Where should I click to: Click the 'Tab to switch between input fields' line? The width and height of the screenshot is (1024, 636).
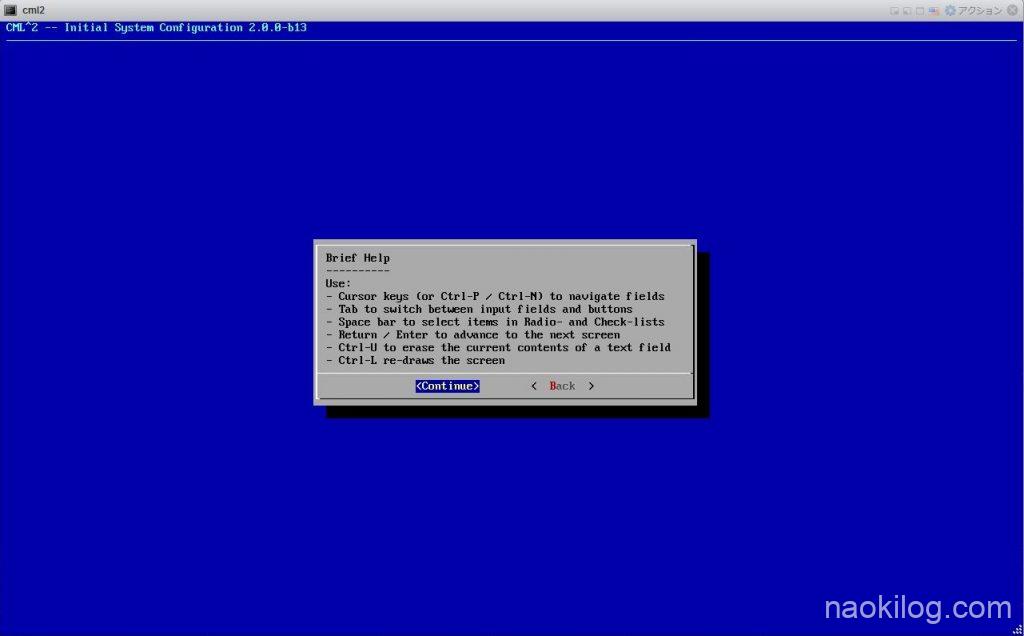(x=479, y=309)
